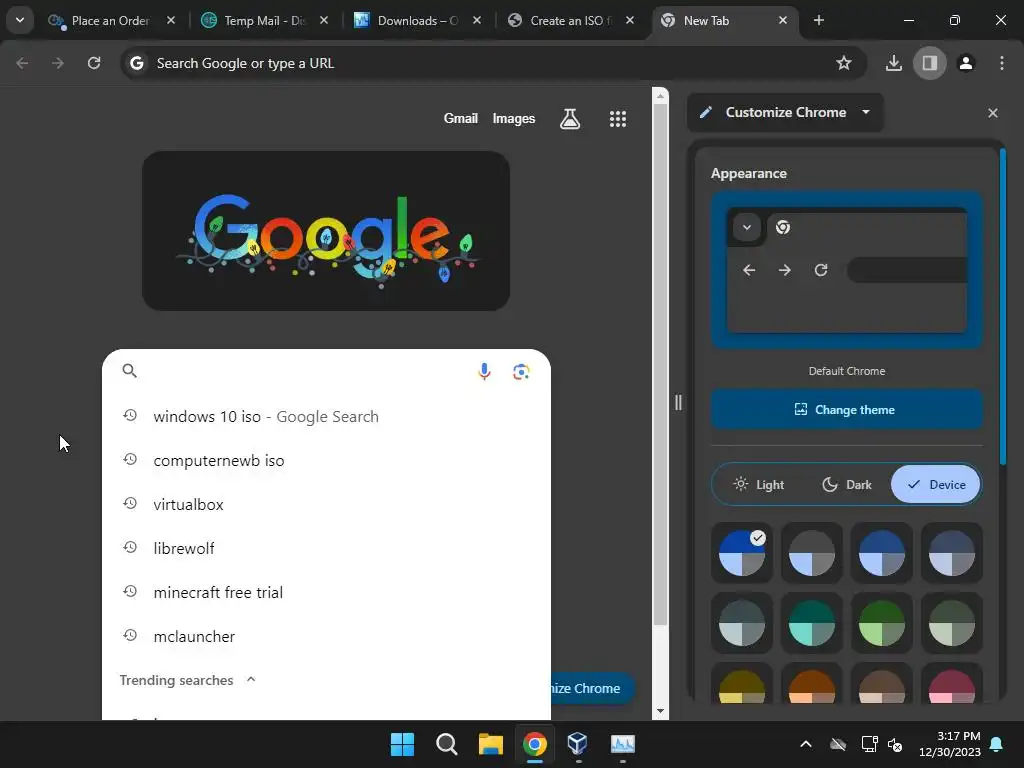Select the teal color swatch

coord(812,624)
